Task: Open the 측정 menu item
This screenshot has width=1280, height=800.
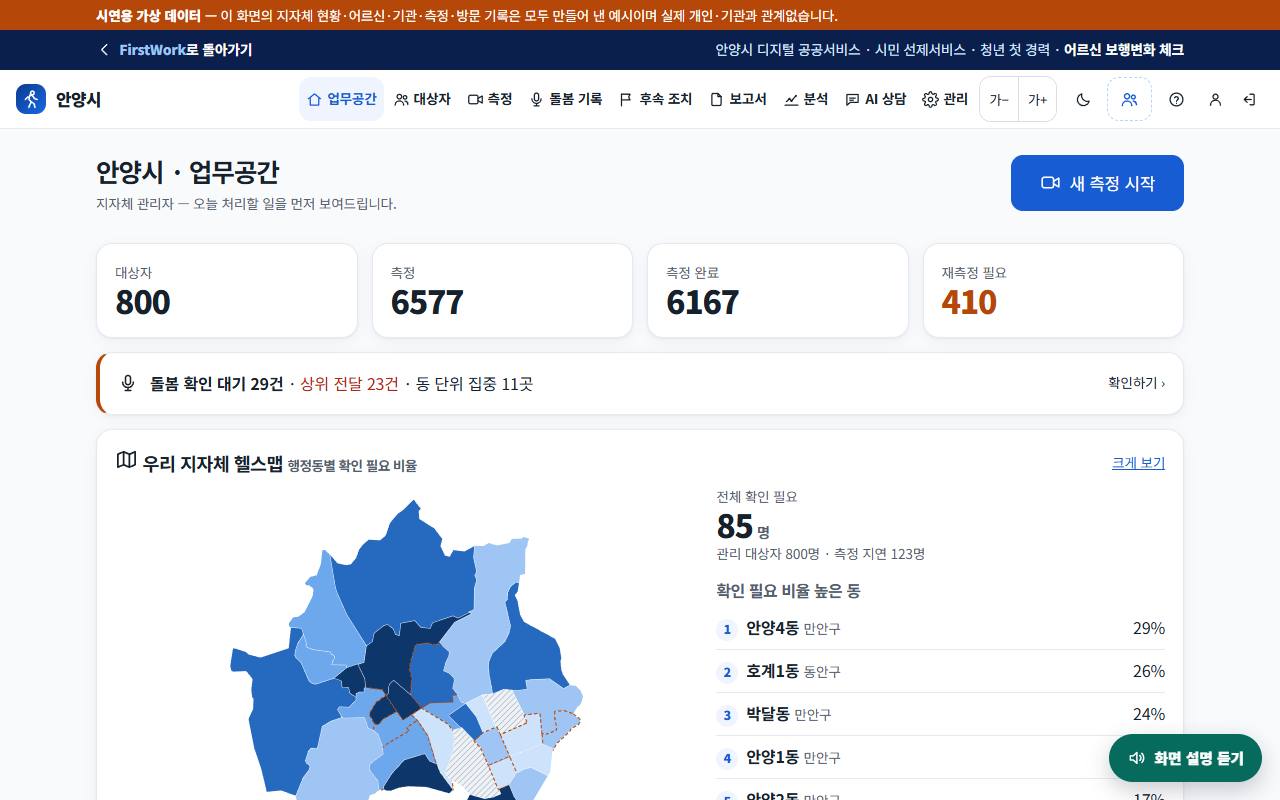Action: coord(490,99)
